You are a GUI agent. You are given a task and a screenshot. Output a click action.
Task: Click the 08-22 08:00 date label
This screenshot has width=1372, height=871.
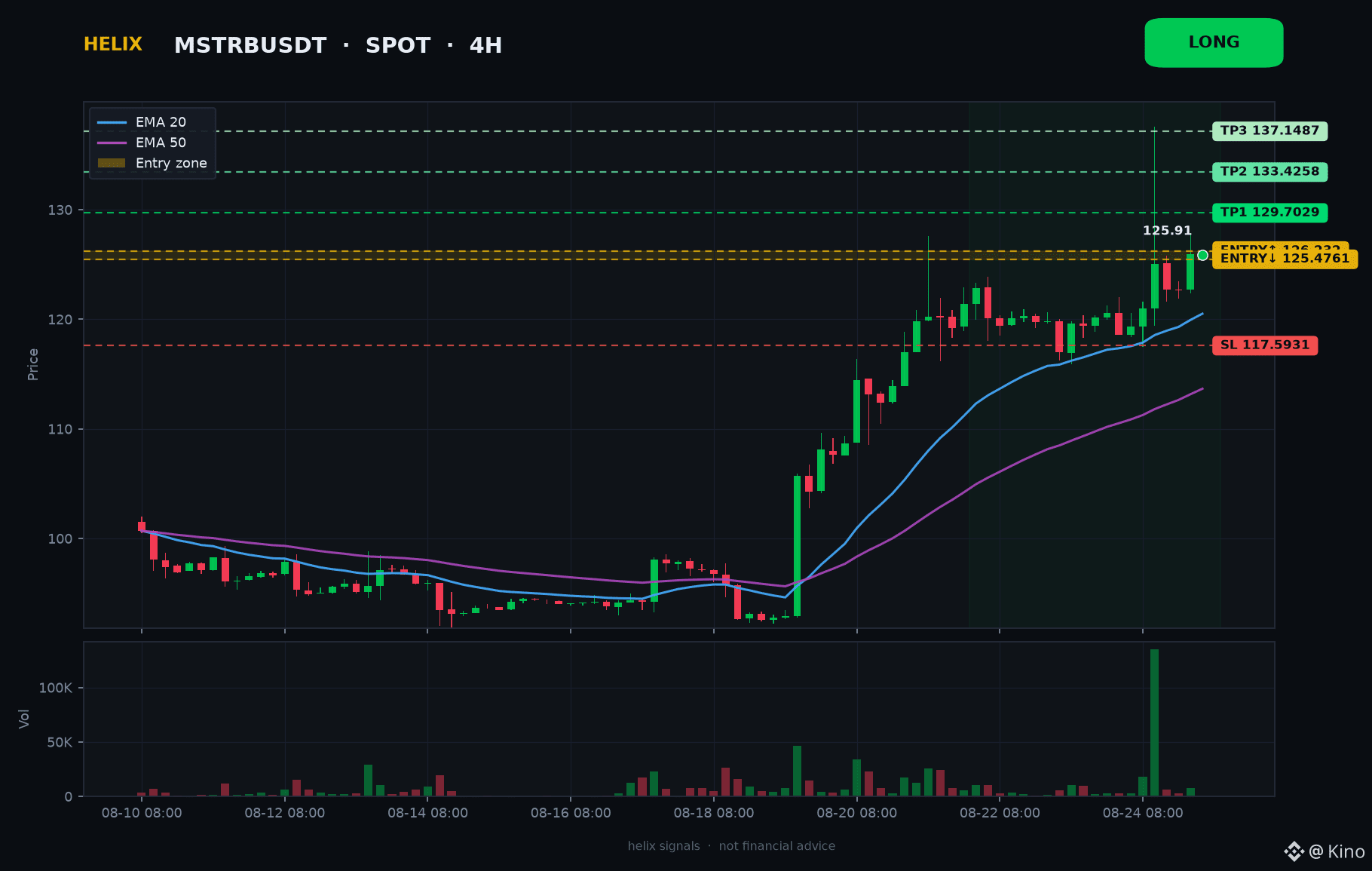tap(1000, 813)
